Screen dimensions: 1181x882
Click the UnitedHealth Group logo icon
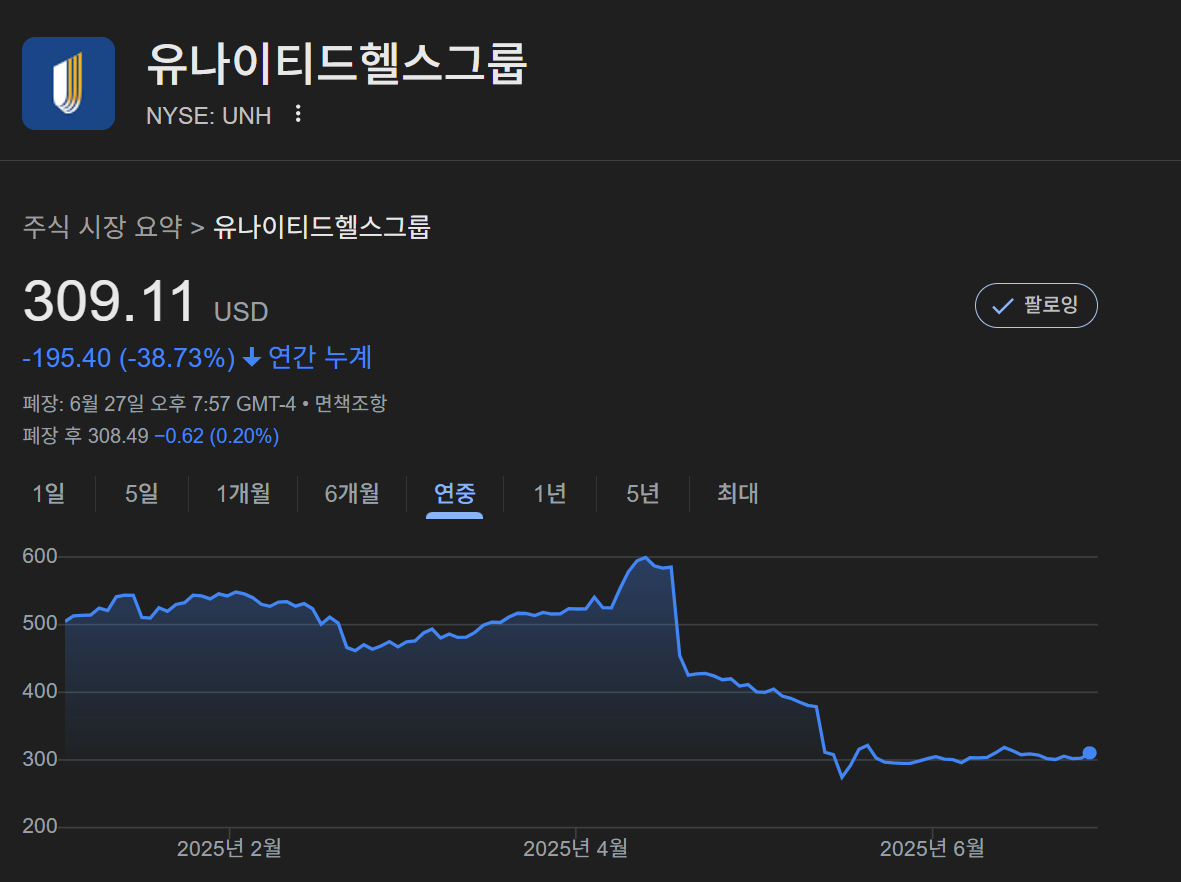click(69, 84)
